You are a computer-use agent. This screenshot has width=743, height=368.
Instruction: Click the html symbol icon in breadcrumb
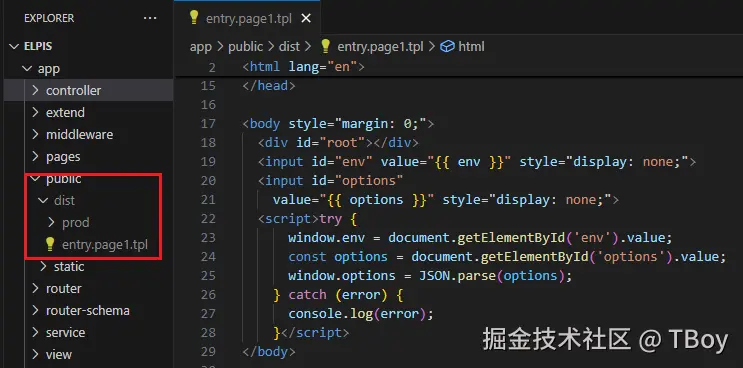click(447, 46)
